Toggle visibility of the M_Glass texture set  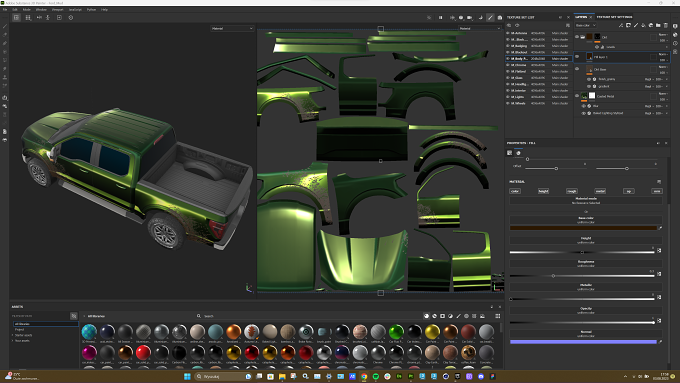click(x=508, y=78)
